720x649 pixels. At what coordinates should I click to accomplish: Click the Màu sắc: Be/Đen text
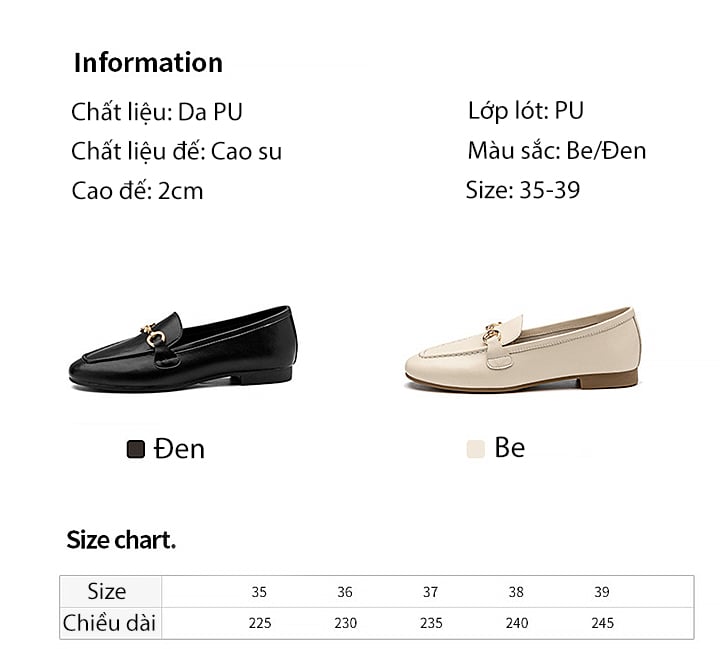pyautogui.click(x=557, y=151)
